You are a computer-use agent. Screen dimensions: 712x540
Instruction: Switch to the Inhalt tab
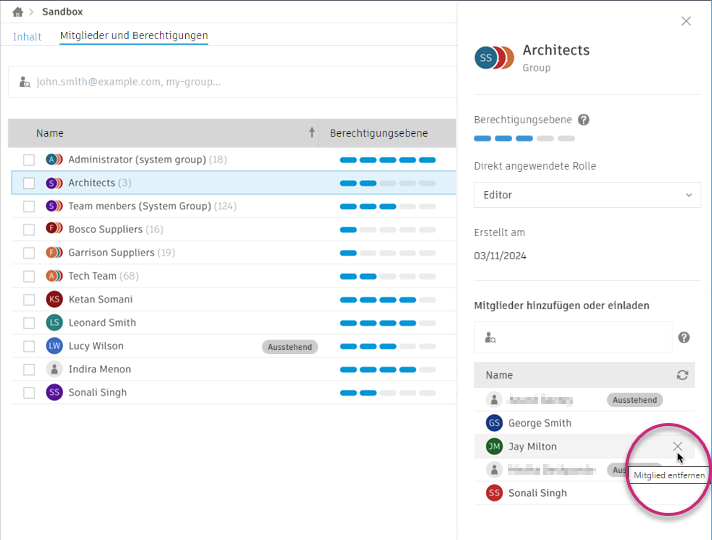click(x=27, y=37)
